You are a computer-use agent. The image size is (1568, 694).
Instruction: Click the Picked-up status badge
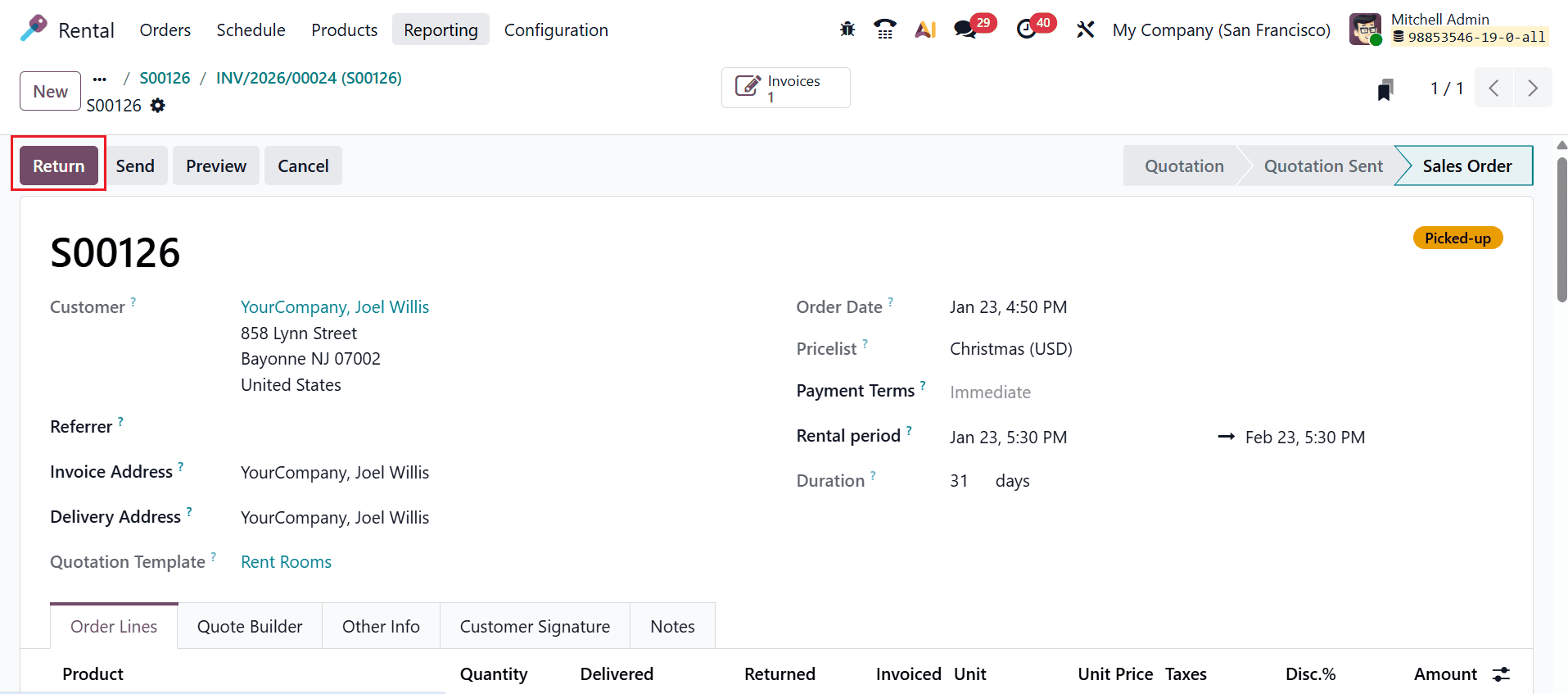pyautogui.click(x=1457, y=238)
